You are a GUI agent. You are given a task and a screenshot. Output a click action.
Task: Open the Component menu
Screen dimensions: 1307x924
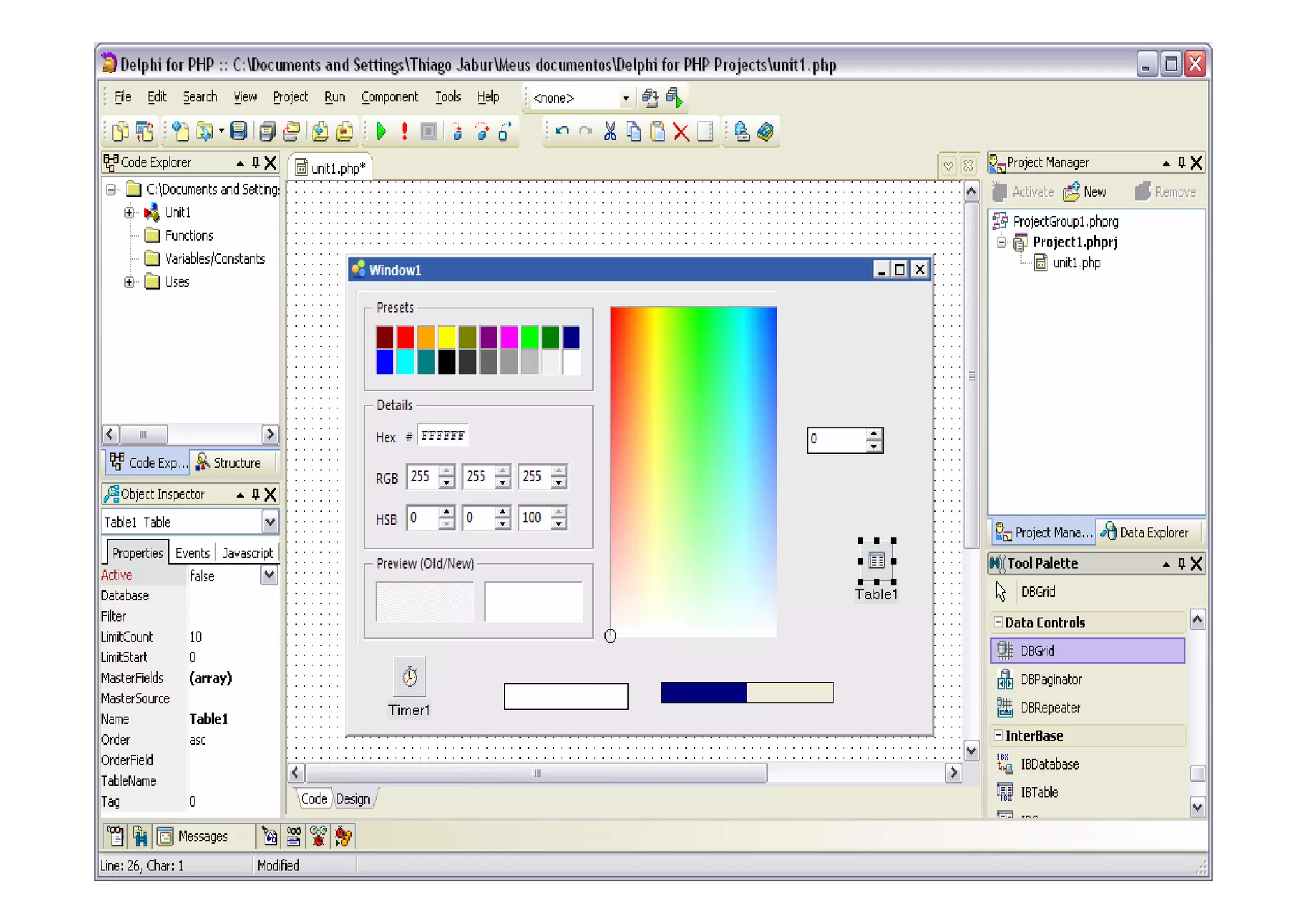pos(389,97)
